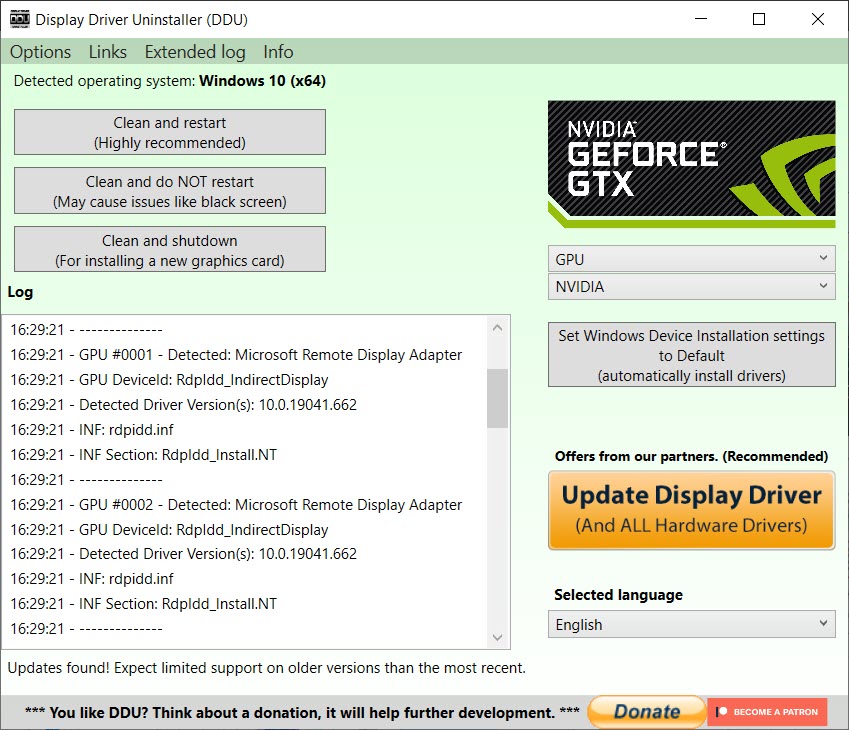Image resolution: width=849 pixels, height=730 pixels.
Task: Click the scrollbar up arrow in the log
Action: tap(498, 325)
